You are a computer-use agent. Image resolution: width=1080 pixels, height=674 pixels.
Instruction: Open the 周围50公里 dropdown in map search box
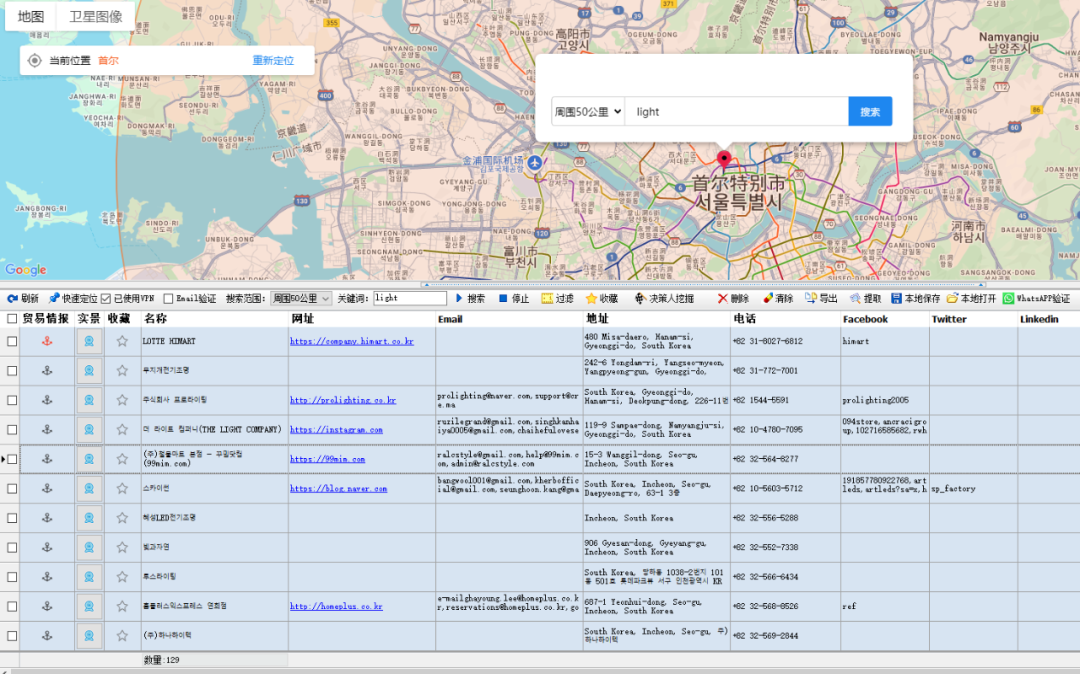[x=588, y=112]
